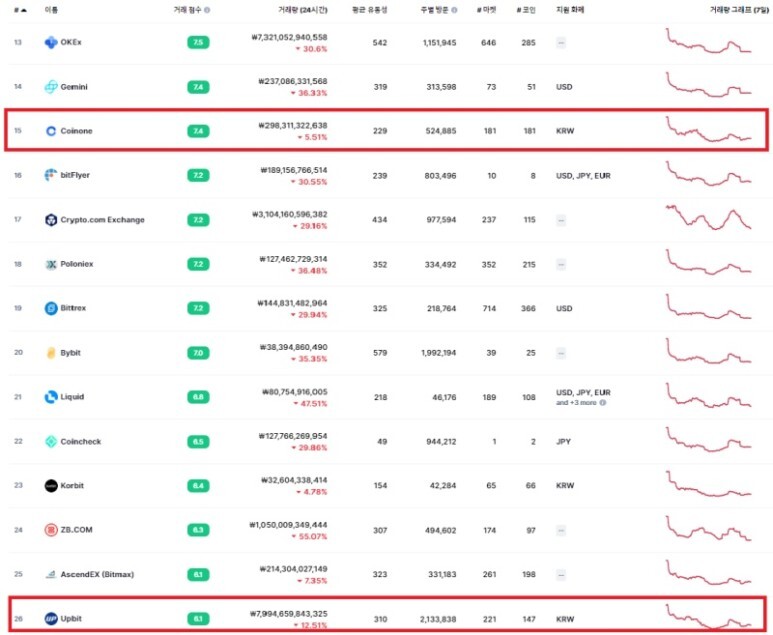Click the Coincheck exchange logo
Screen dimensions: 773x635
click(51, 441)
